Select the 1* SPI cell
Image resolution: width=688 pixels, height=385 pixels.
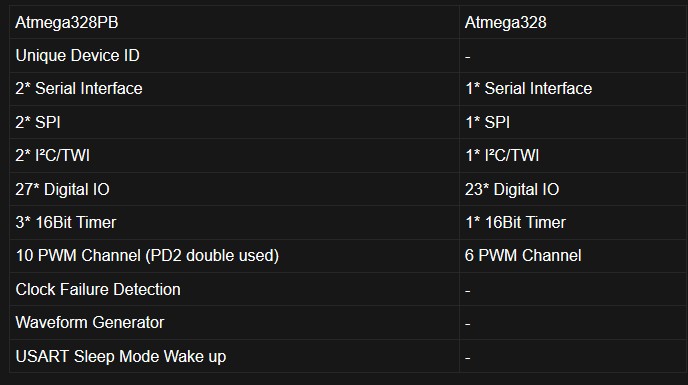click(573, 122)
